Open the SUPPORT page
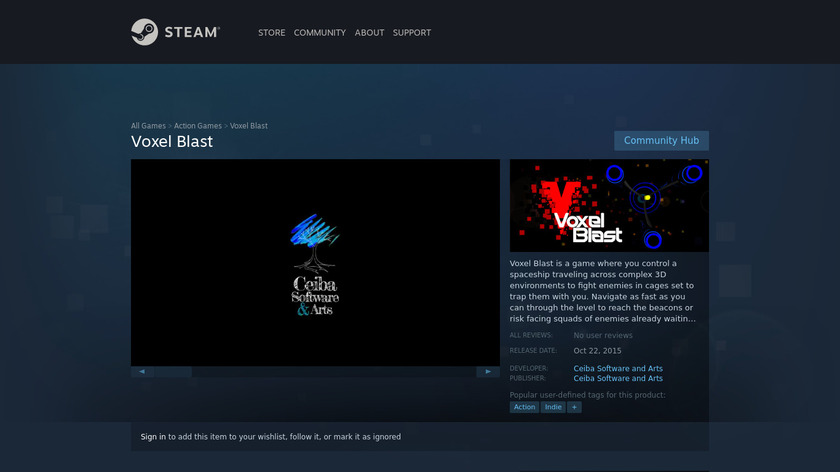Viewport: 840px width, 472px height. pyautogui.click(x=411, y=33)
